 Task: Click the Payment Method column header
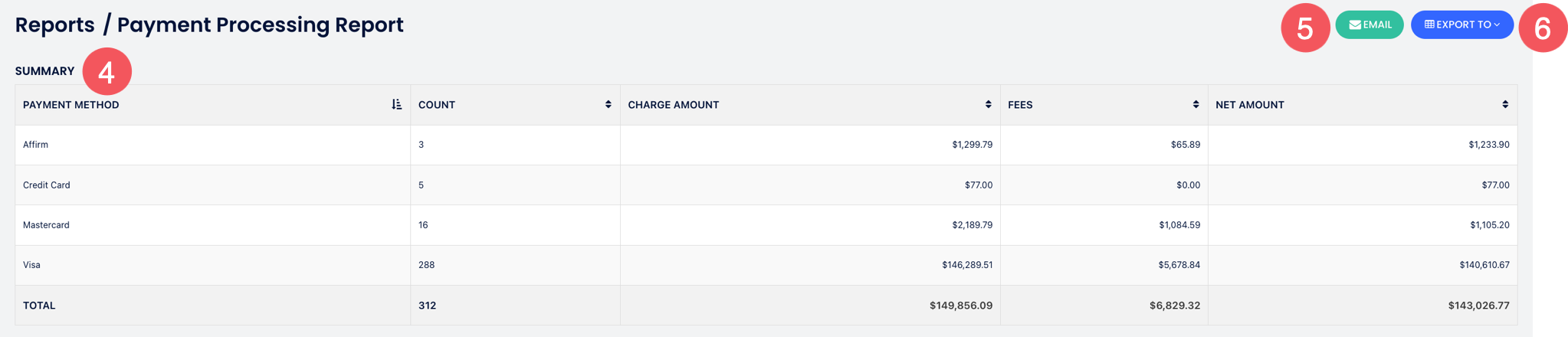point(71,105)
